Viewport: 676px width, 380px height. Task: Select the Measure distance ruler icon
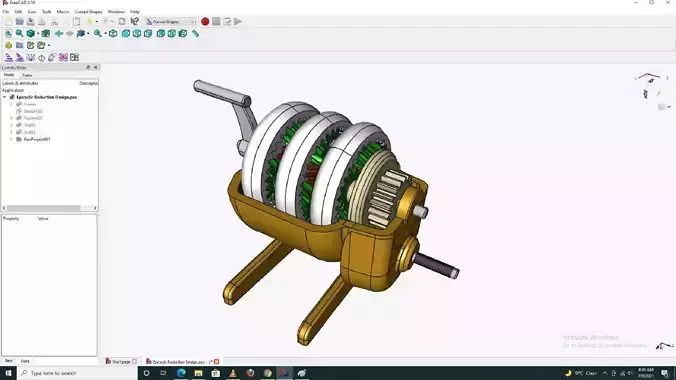pos(195,34)
